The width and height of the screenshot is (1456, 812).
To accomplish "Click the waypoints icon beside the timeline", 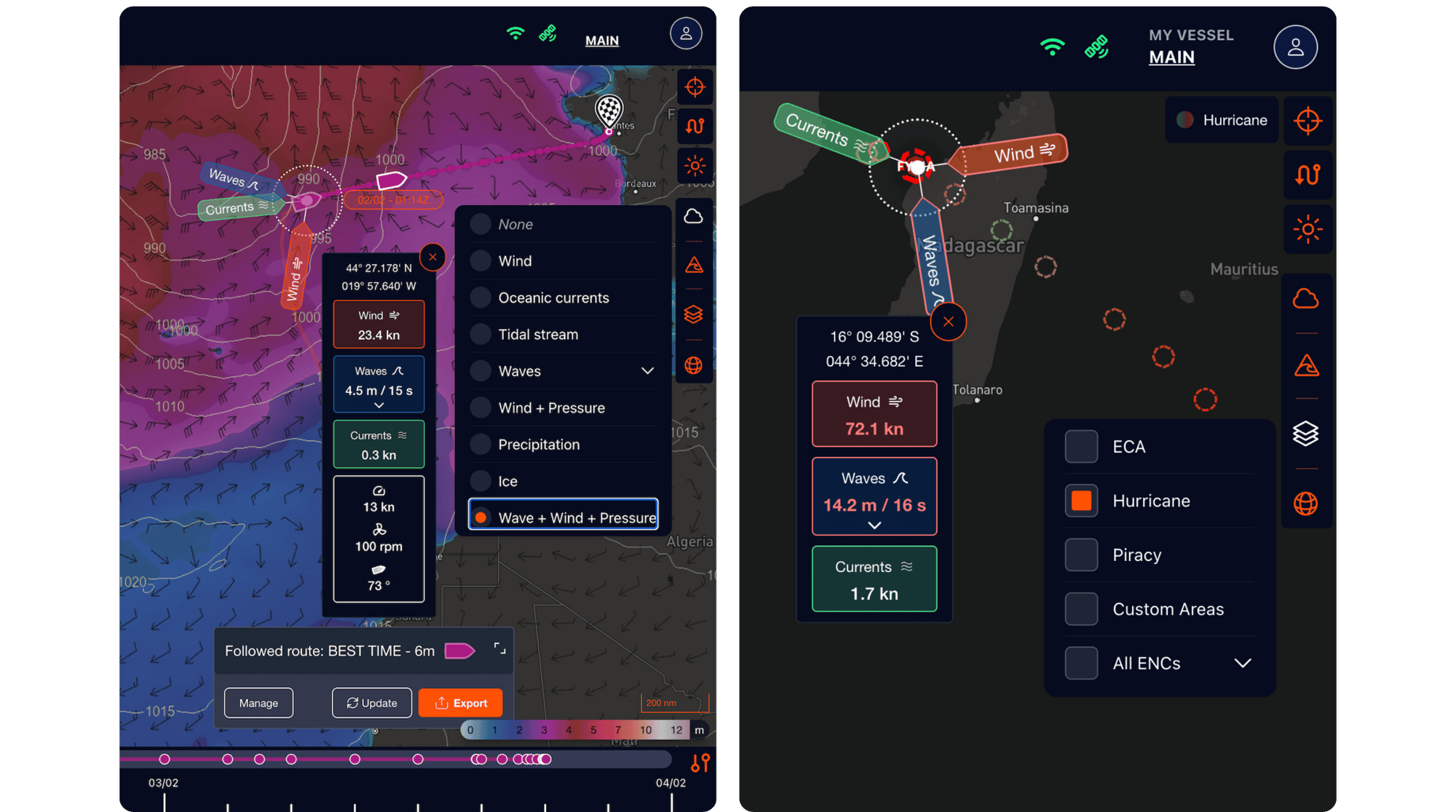I will [x=700, y=763].
